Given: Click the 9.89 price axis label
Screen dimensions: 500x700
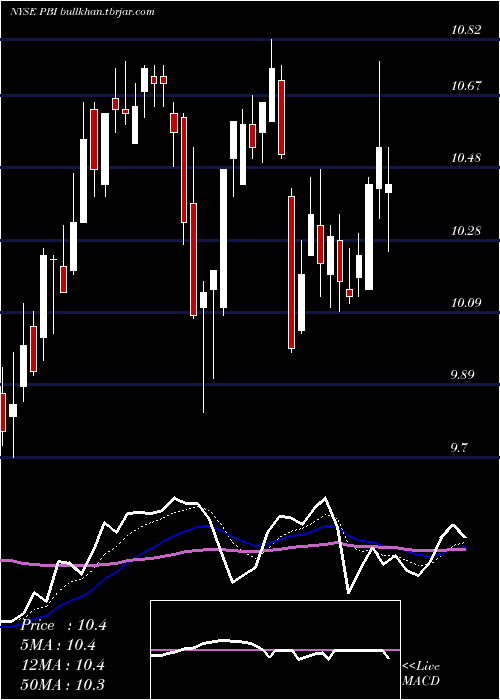Looking at the screenshot, I should pos(462,375).
